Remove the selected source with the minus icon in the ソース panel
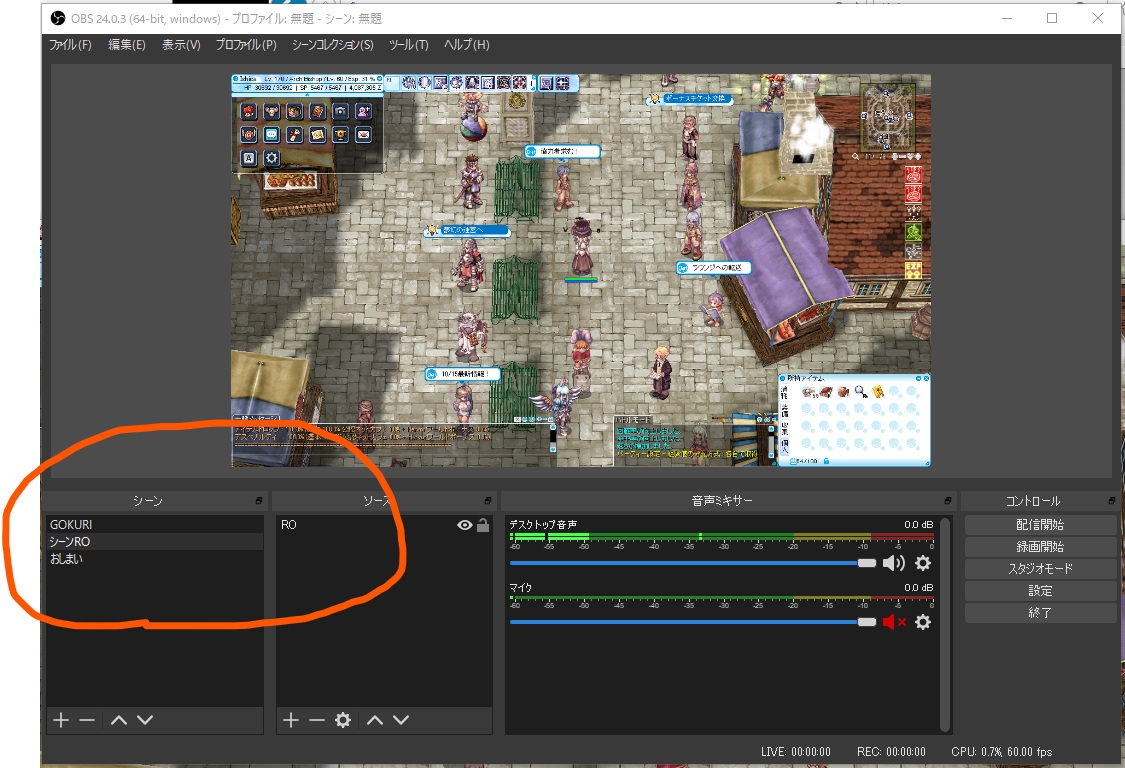The height and width of the screenshot is (768, 1125). (x=316, y=720)
